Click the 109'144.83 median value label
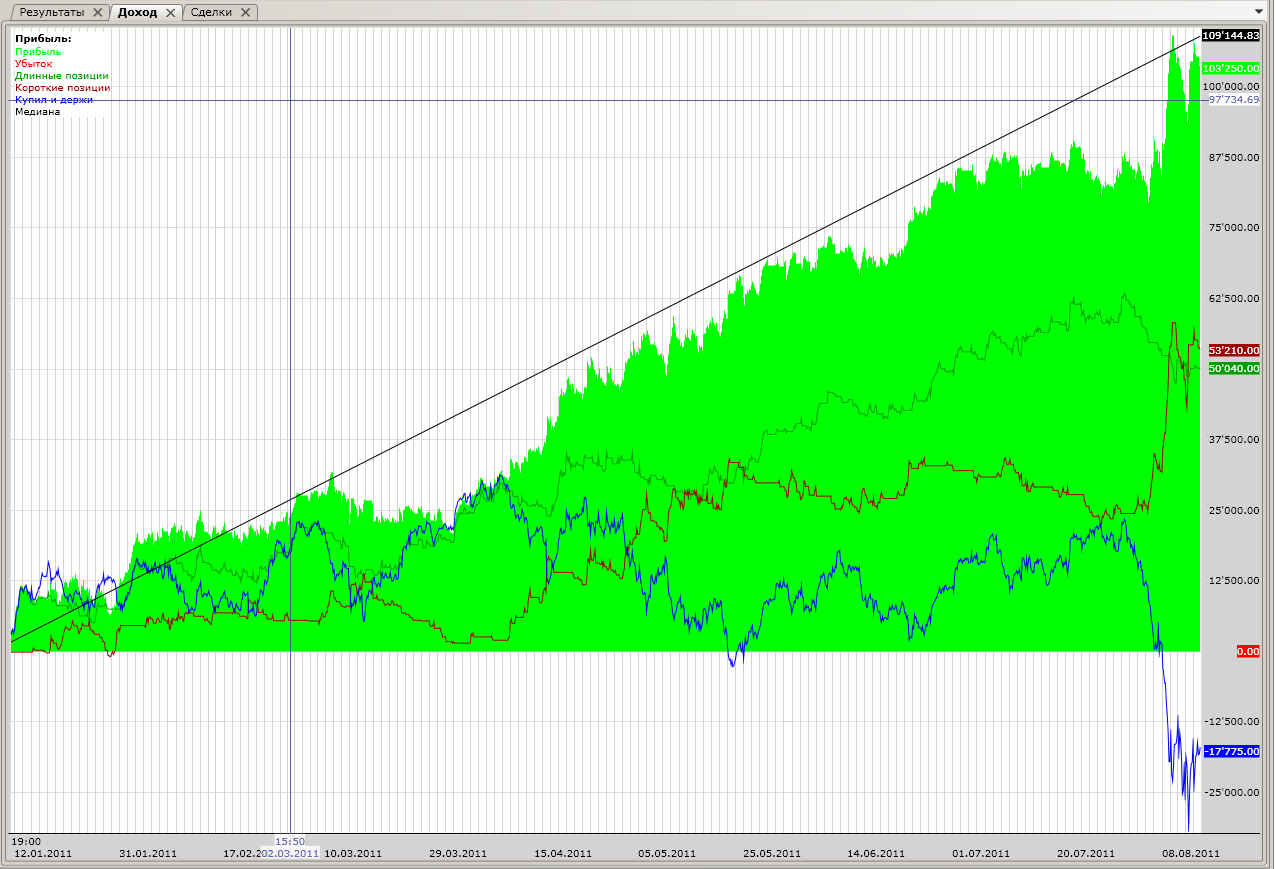1276x869 pixels. point(1231,36)
